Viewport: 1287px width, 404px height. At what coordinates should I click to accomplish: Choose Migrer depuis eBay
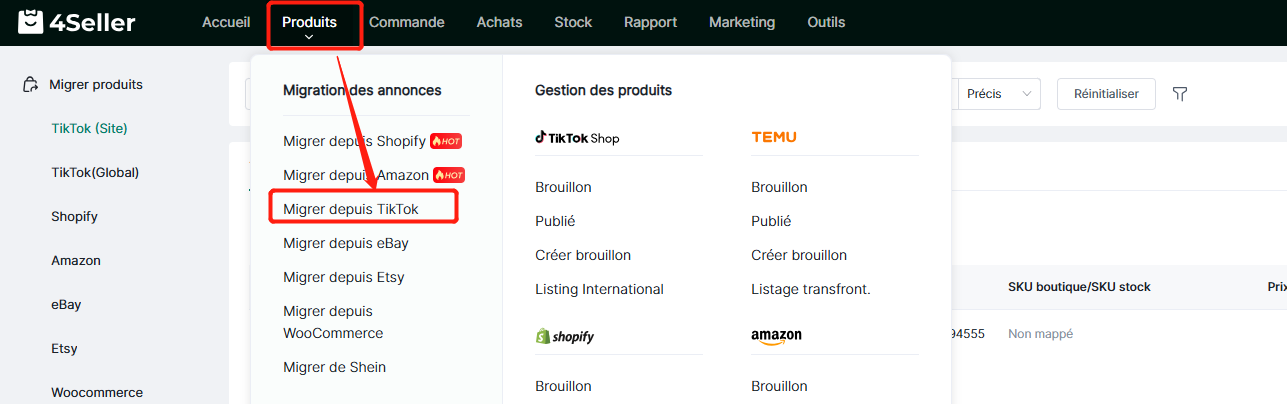(x=346, y=243)
